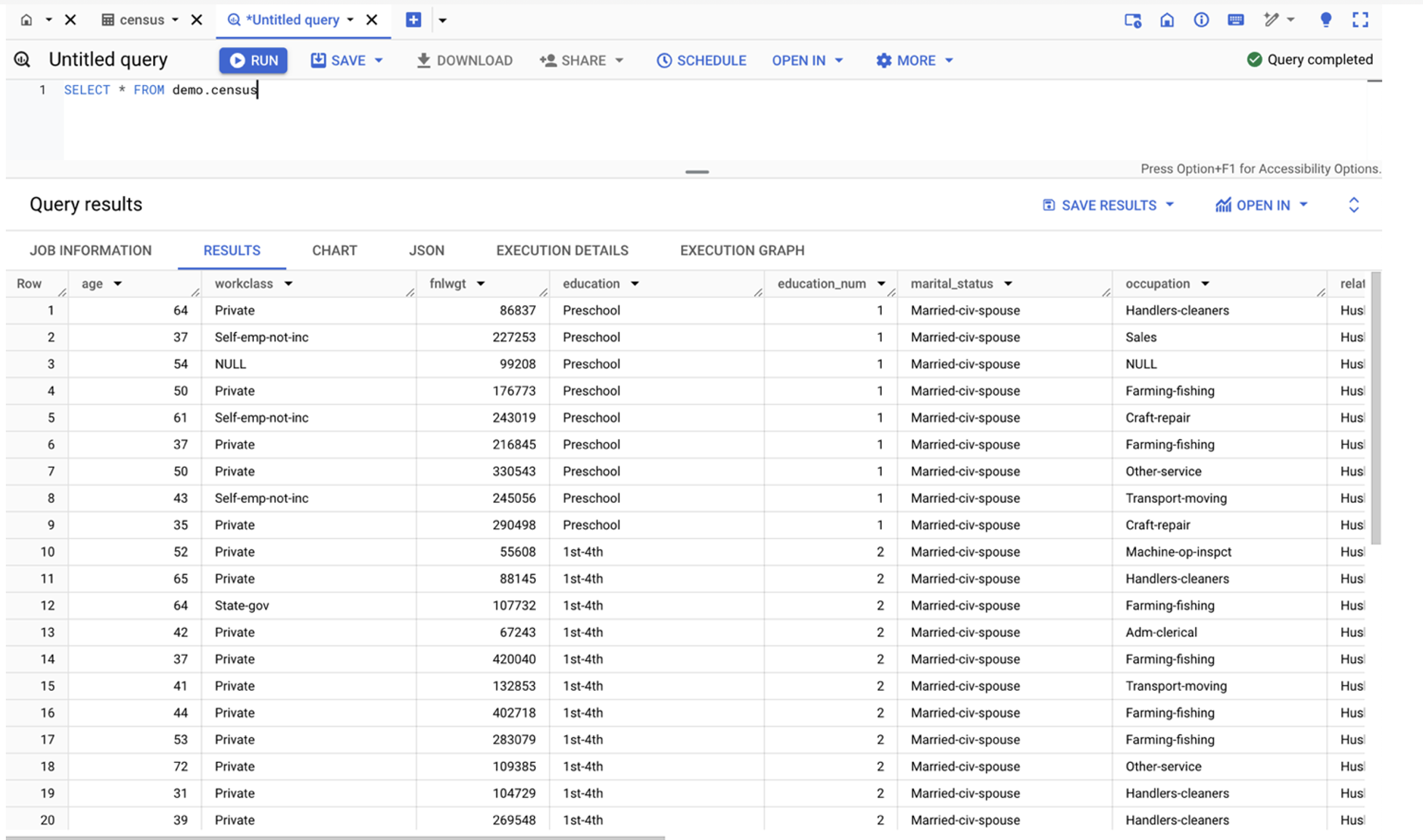1423x840 pixels.
Task: Click the info icon in the toolbar
Action: pos(1201,20)
